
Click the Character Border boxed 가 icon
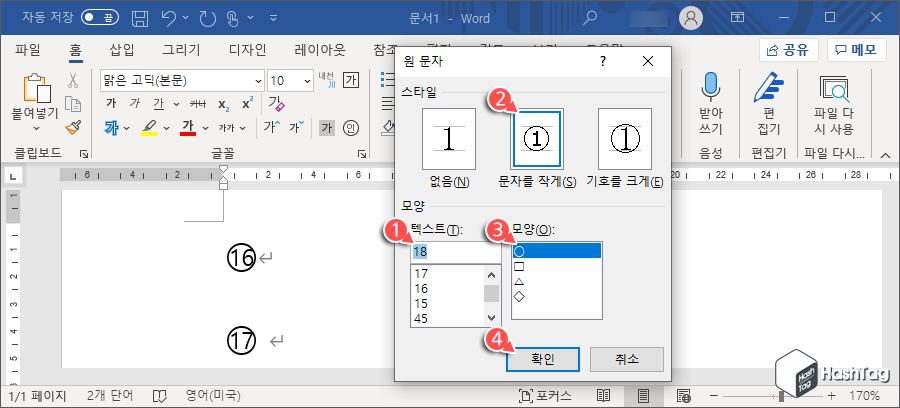[351, 80]
